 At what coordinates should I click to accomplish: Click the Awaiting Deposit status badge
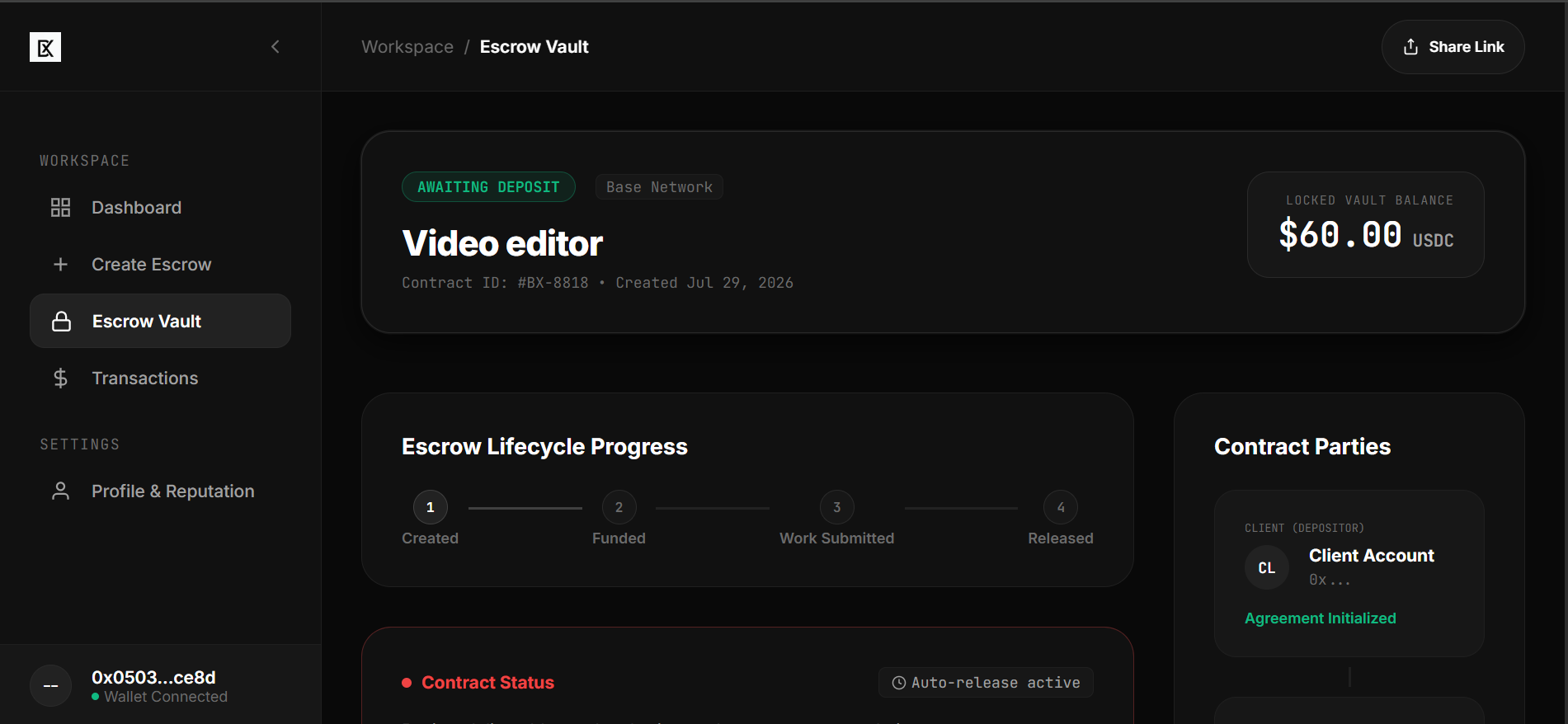(x=488, y=187)
